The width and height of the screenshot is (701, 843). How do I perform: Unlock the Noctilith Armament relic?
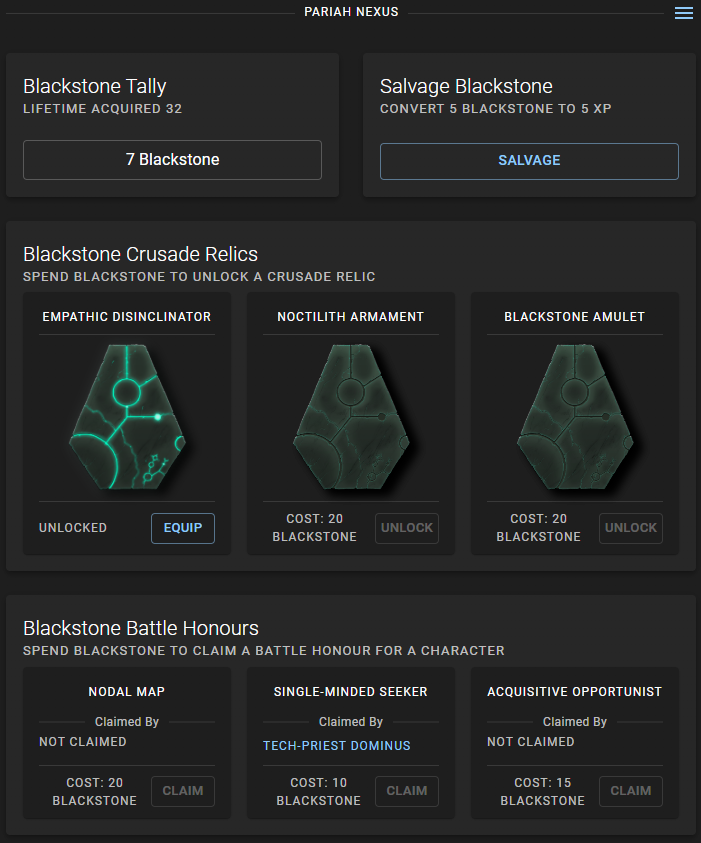pyautogui.click(x=407, y=528)
